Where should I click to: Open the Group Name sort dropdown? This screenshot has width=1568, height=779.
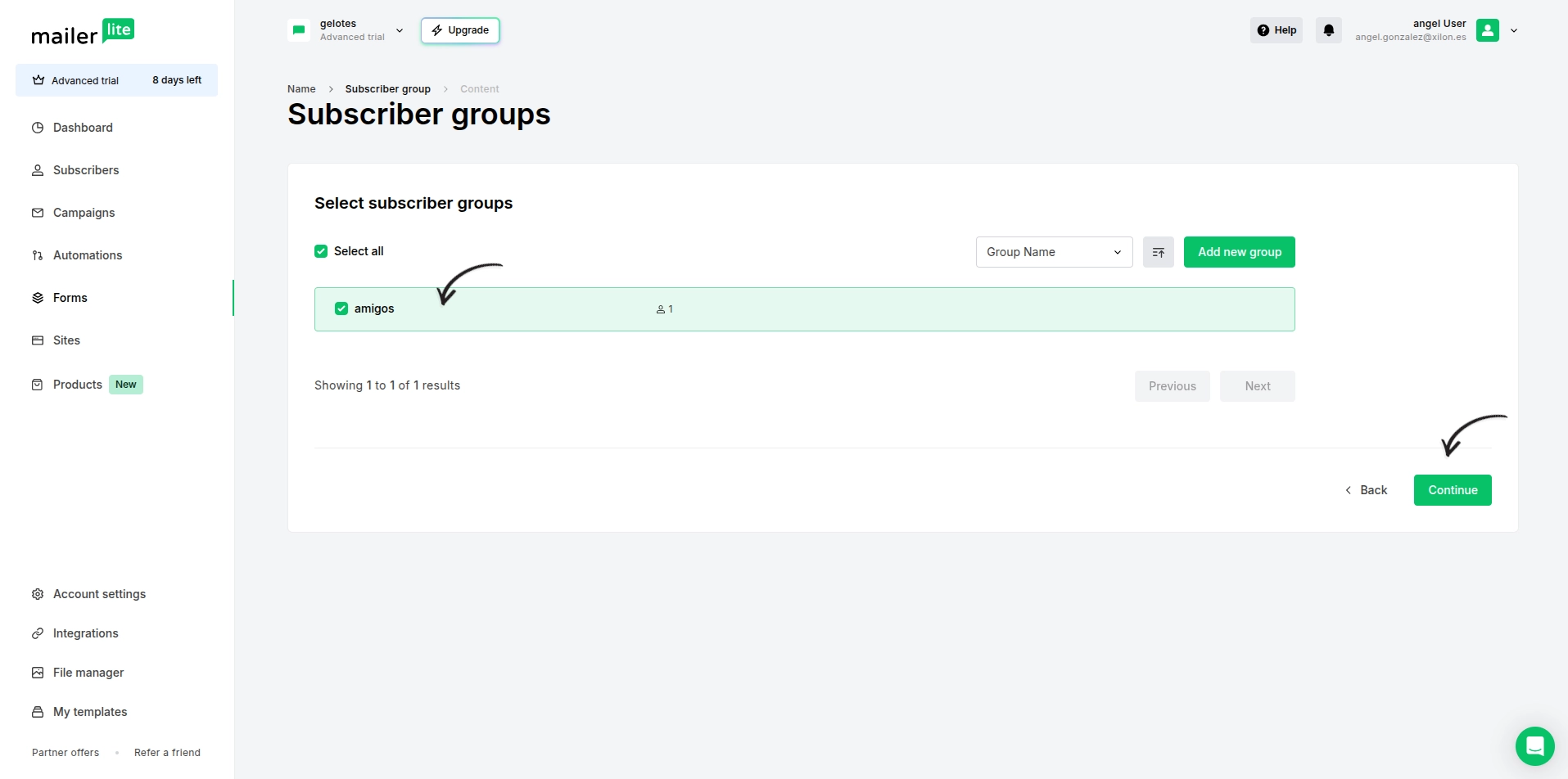[x=1053, y=252]
